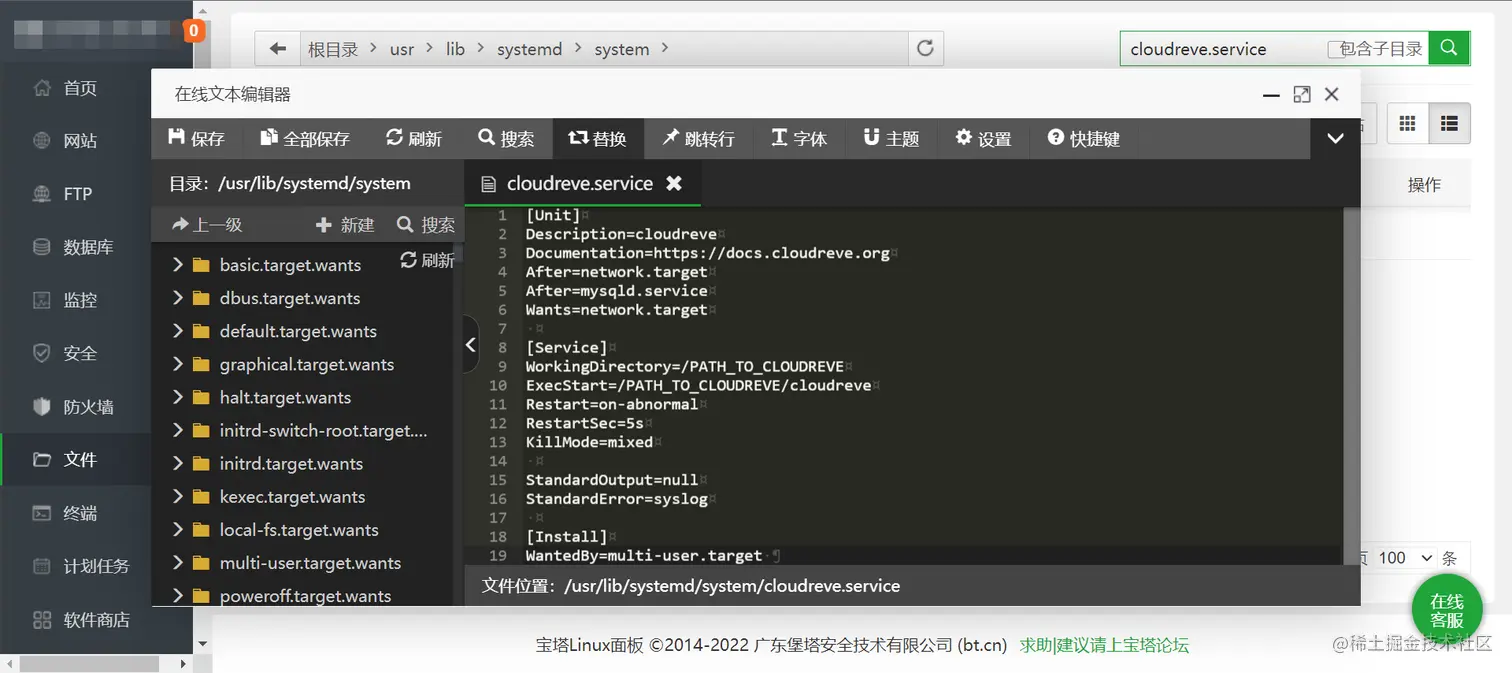Image resolution: width=1512 pixels, height=673 pixels.
Task: Open the Theme option in toolbar
Action: [x=891, y=138]
